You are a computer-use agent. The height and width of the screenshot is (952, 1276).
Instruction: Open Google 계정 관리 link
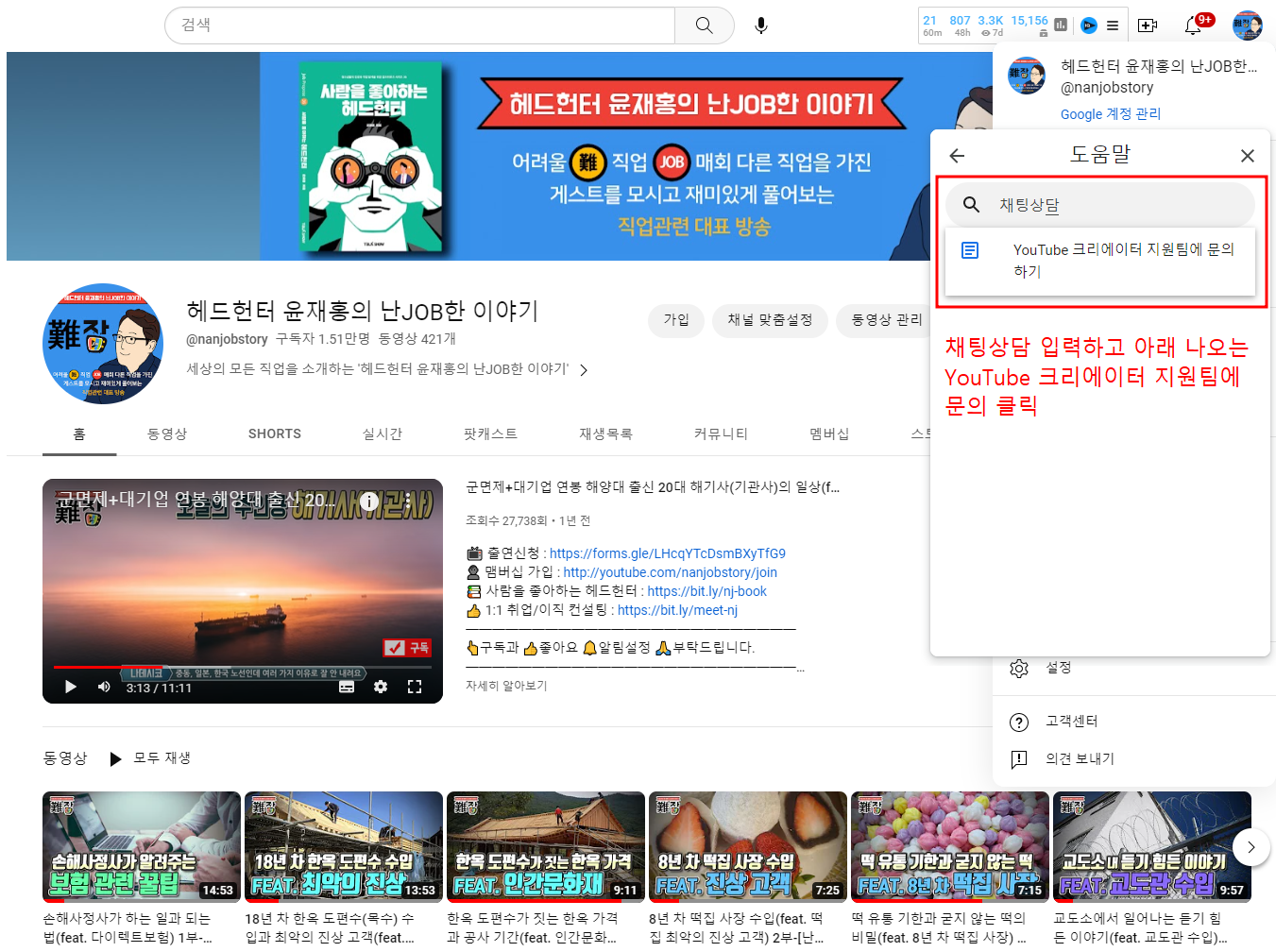(1111, 114)
